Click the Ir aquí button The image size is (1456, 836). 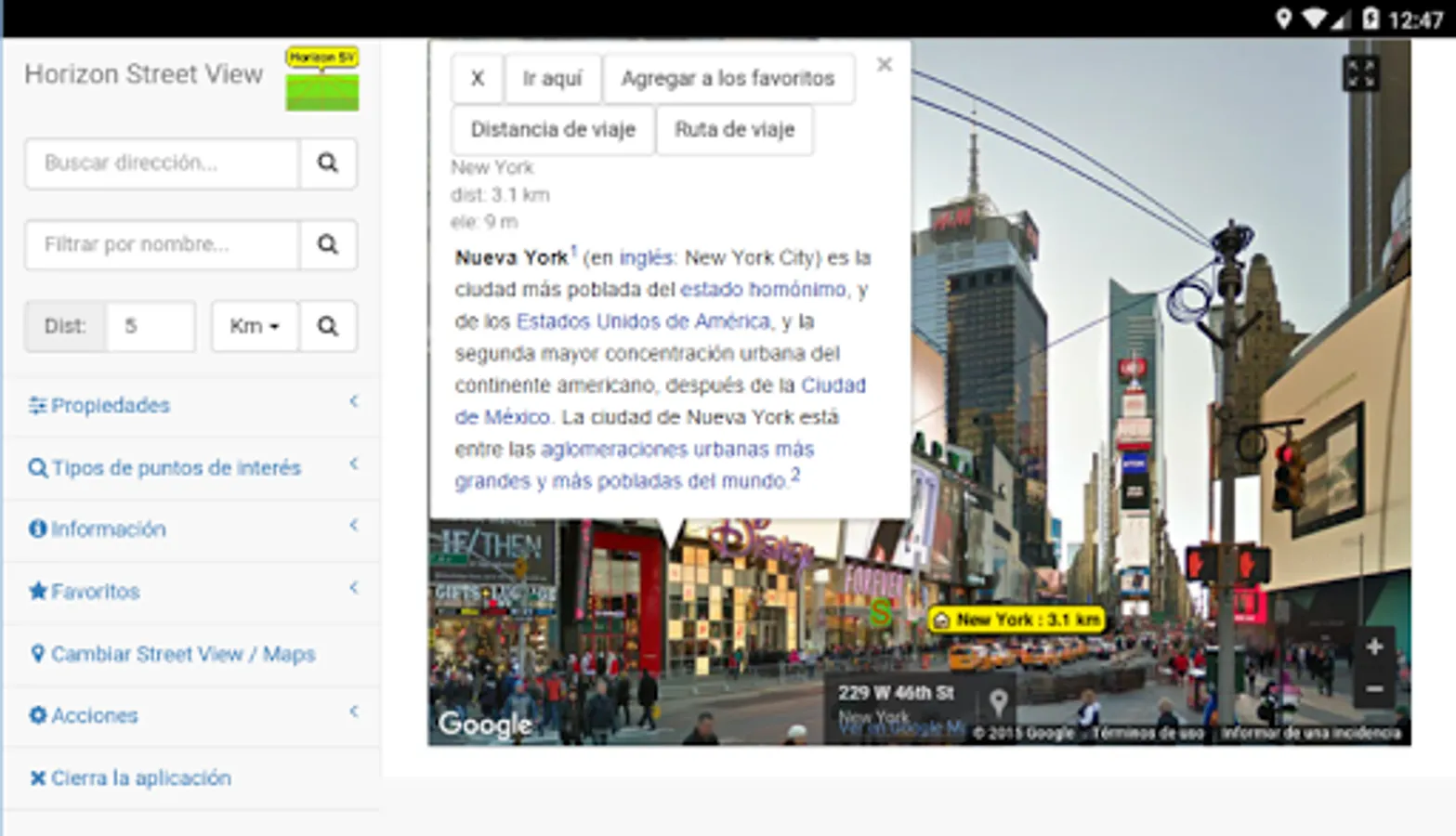coord(553,79)
